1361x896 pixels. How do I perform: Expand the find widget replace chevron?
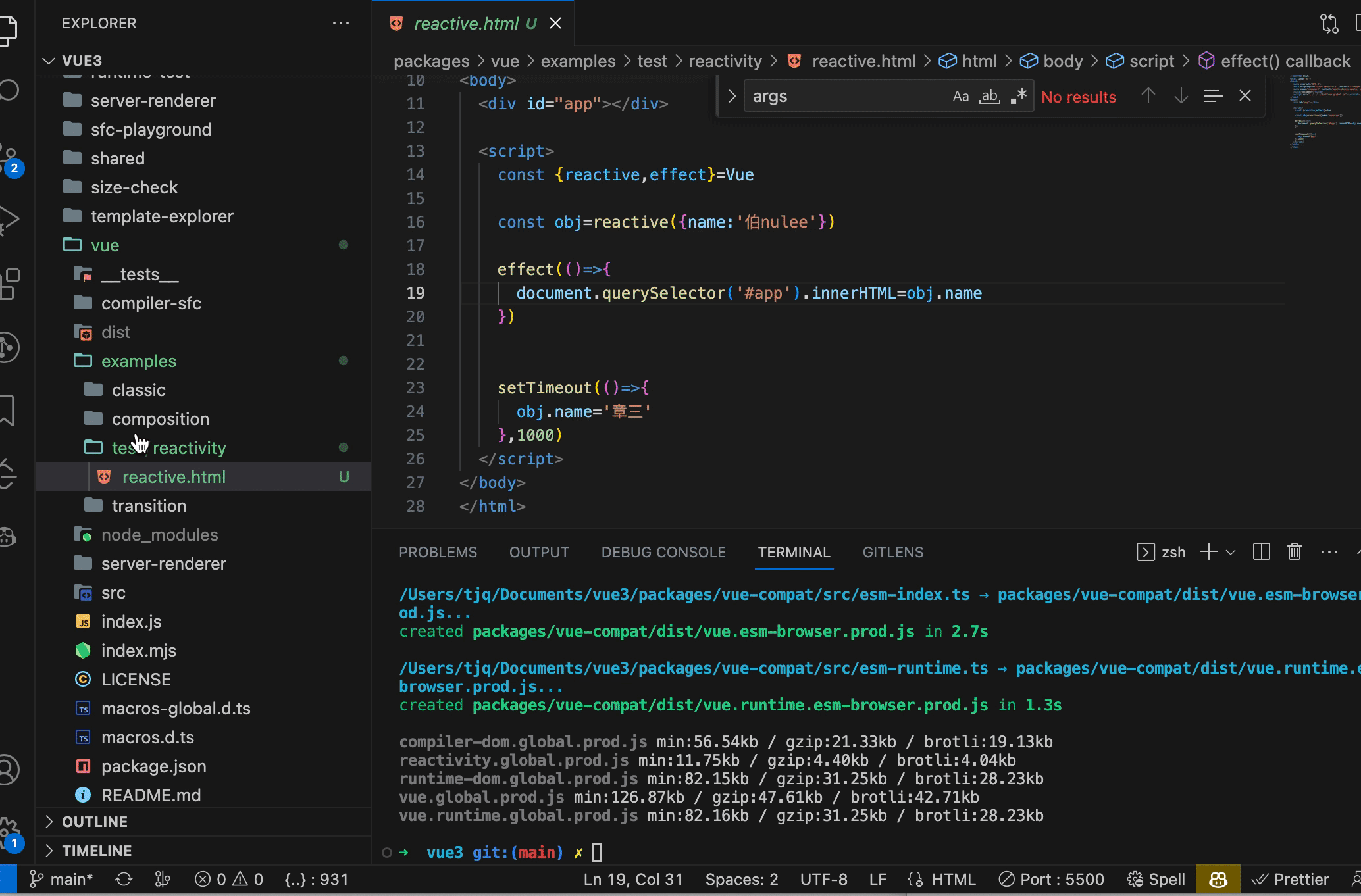click(x=731, y=97)
